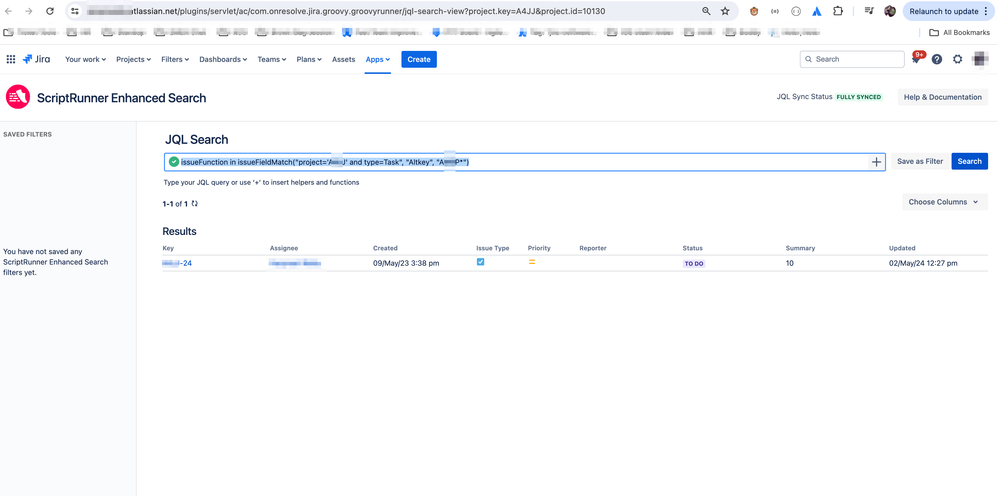View site information icon in address bar
Screen dimensions: 998x496
[x=75, y=11]
